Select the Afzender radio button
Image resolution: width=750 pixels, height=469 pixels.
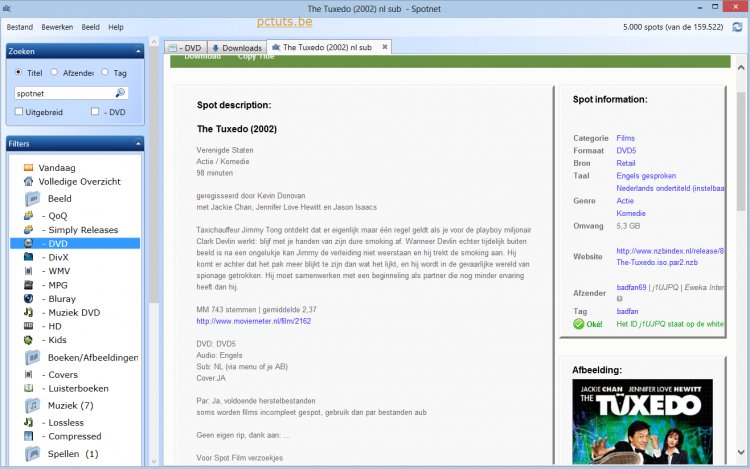54,72
